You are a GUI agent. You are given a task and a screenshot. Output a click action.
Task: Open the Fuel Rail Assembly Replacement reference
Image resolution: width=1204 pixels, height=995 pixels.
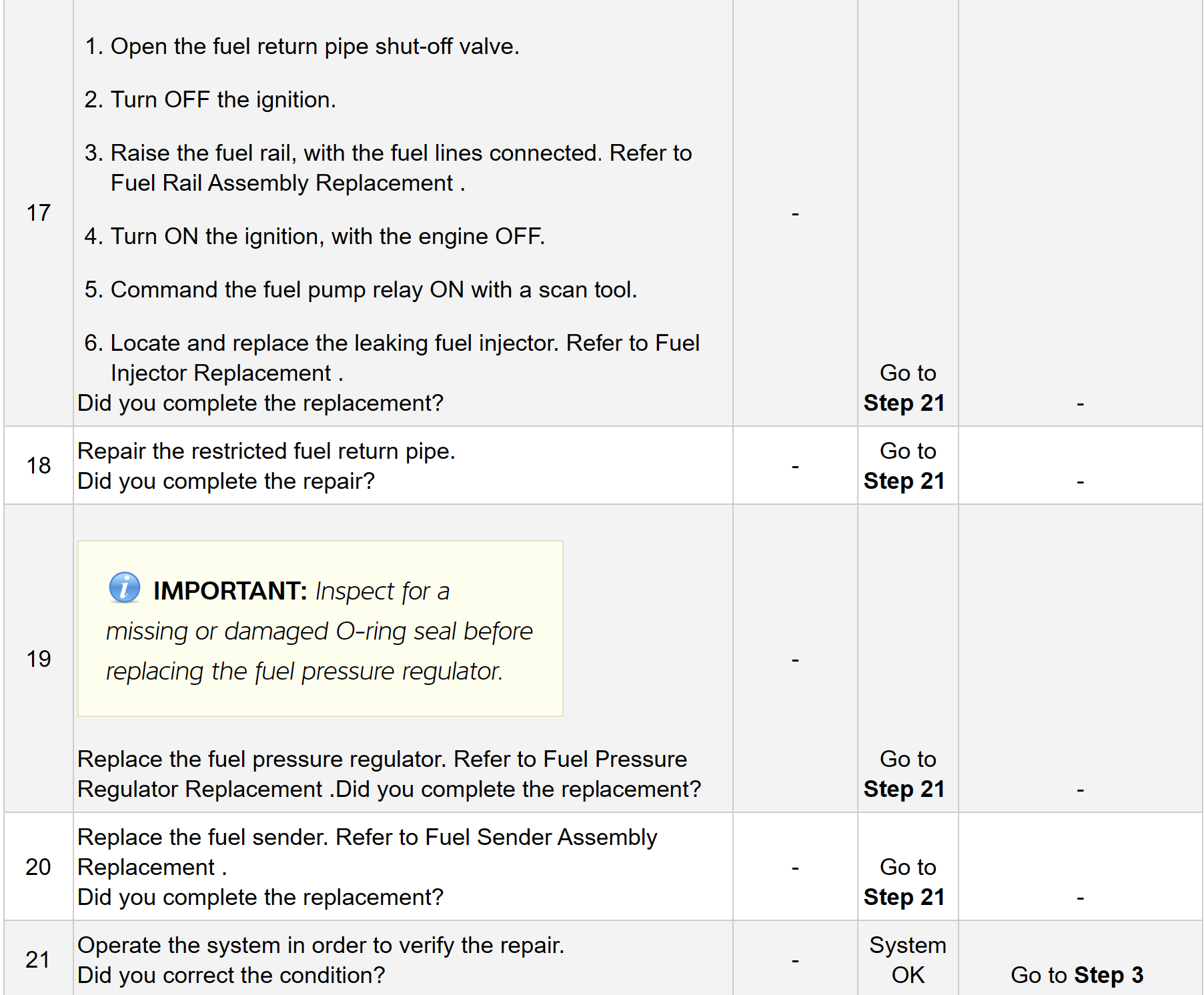coord(281,183)
